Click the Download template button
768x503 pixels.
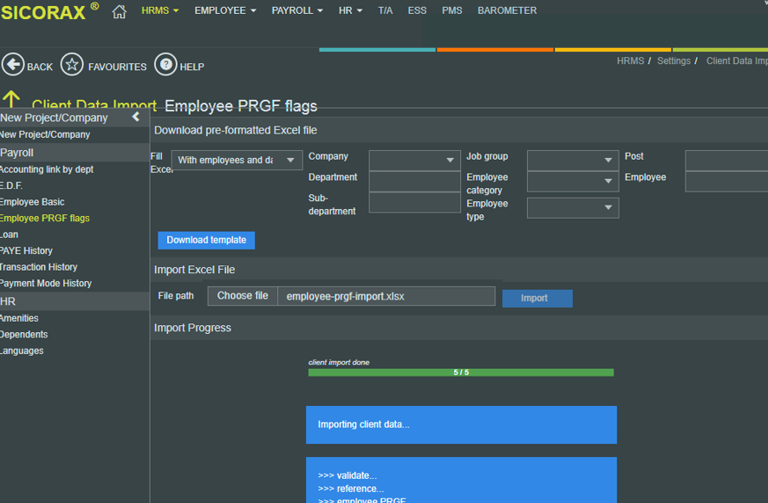tap(206, 240)
